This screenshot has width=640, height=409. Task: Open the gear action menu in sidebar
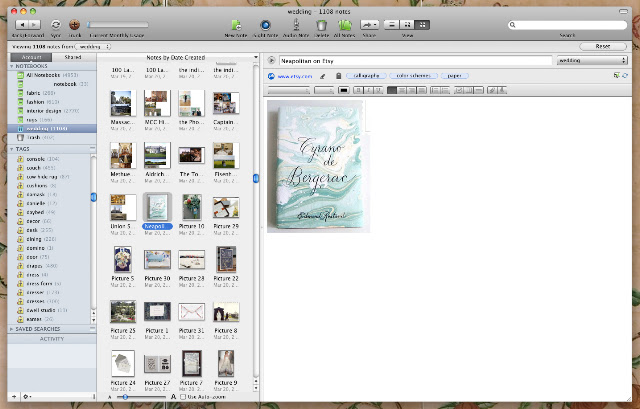pyautogui.click(x=27, y=396)
